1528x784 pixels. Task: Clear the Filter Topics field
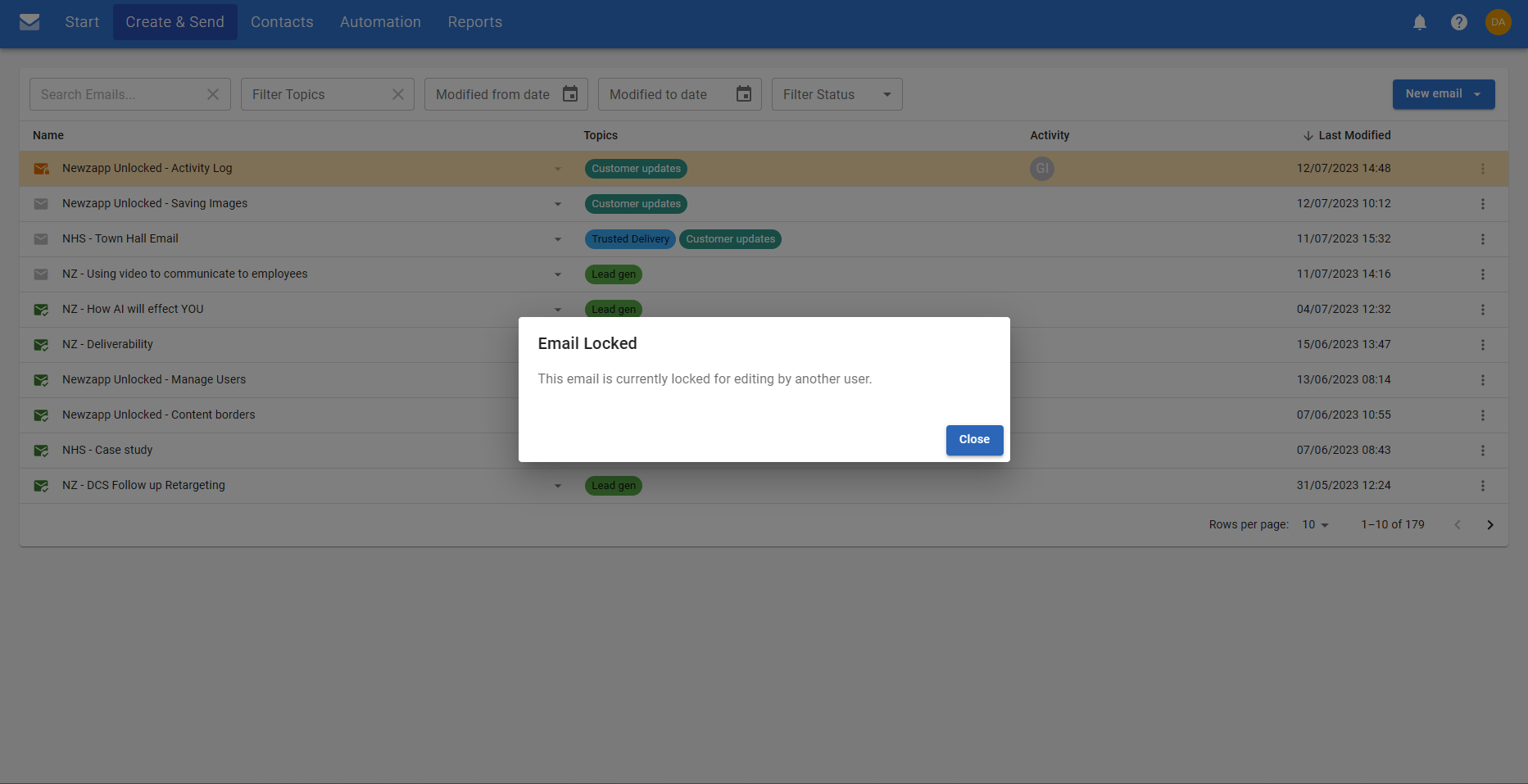click(398, 94)
